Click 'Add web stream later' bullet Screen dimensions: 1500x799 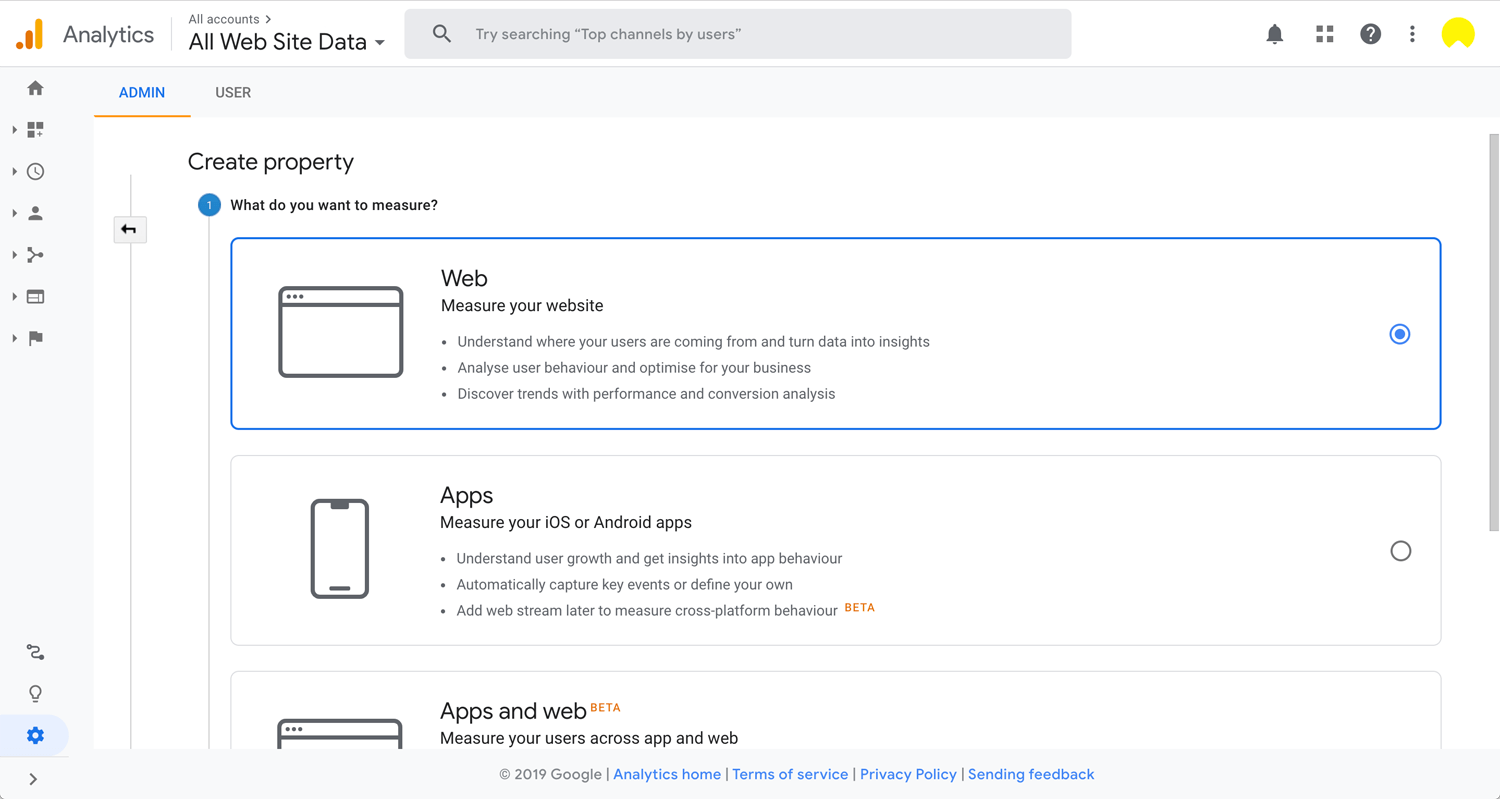pos(647,610)
